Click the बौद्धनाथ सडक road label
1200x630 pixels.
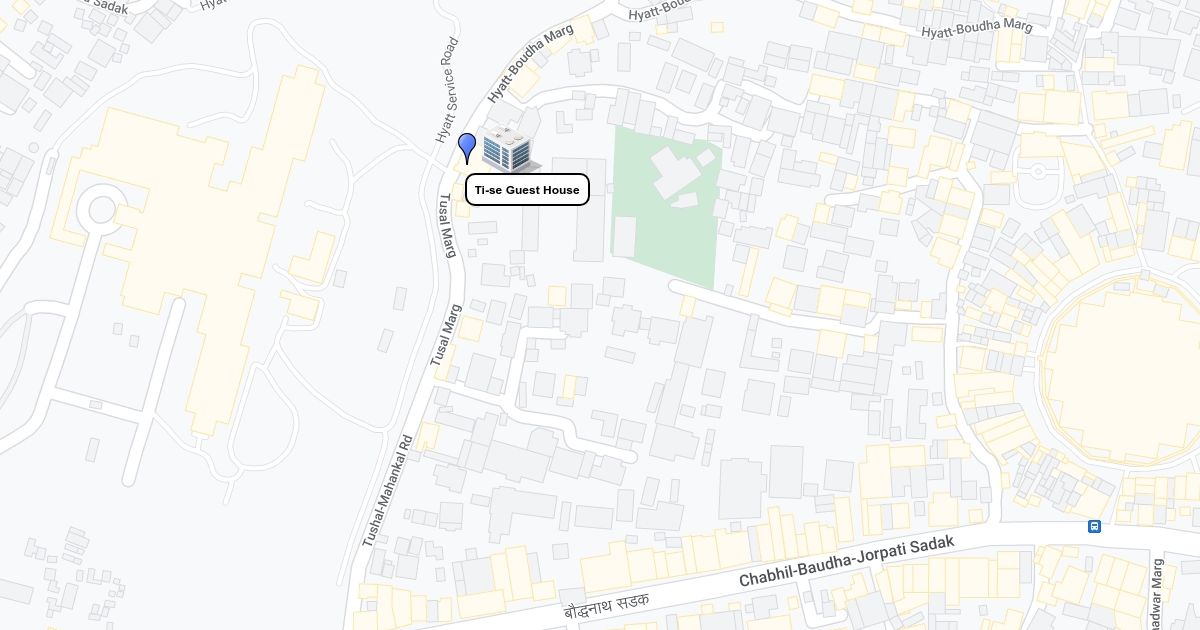[x=606, y=606]
